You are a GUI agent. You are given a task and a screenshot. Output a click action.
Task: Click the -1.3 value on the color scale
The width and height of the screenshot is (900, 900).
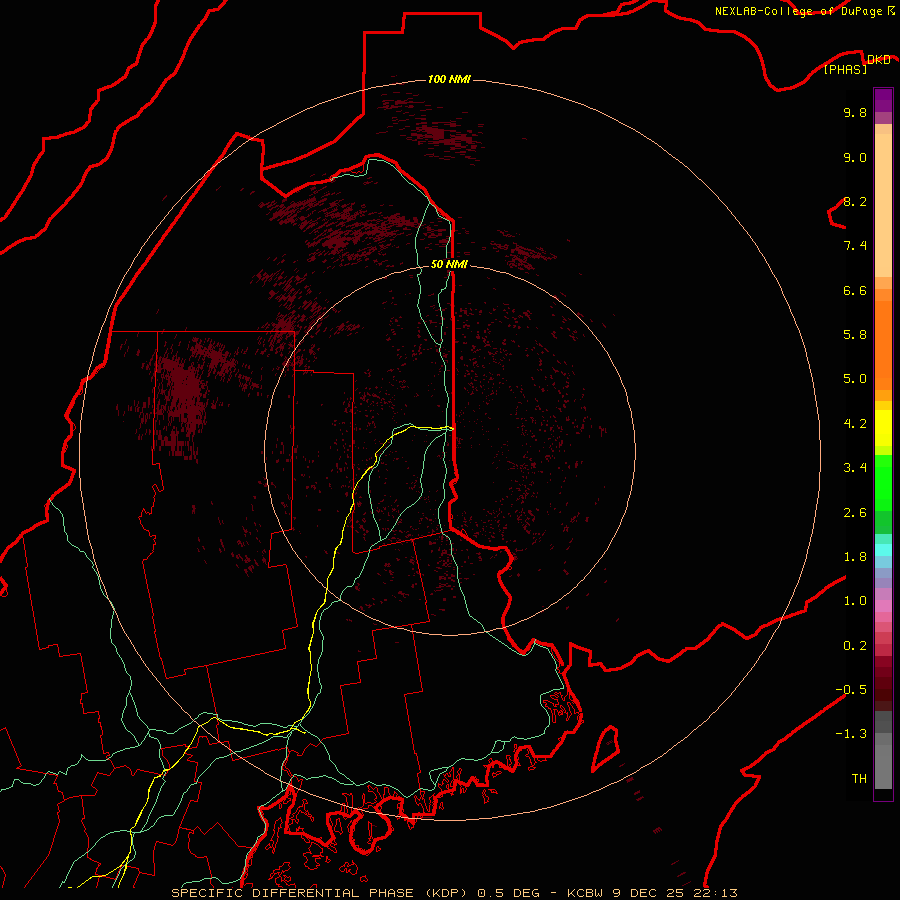851,734
